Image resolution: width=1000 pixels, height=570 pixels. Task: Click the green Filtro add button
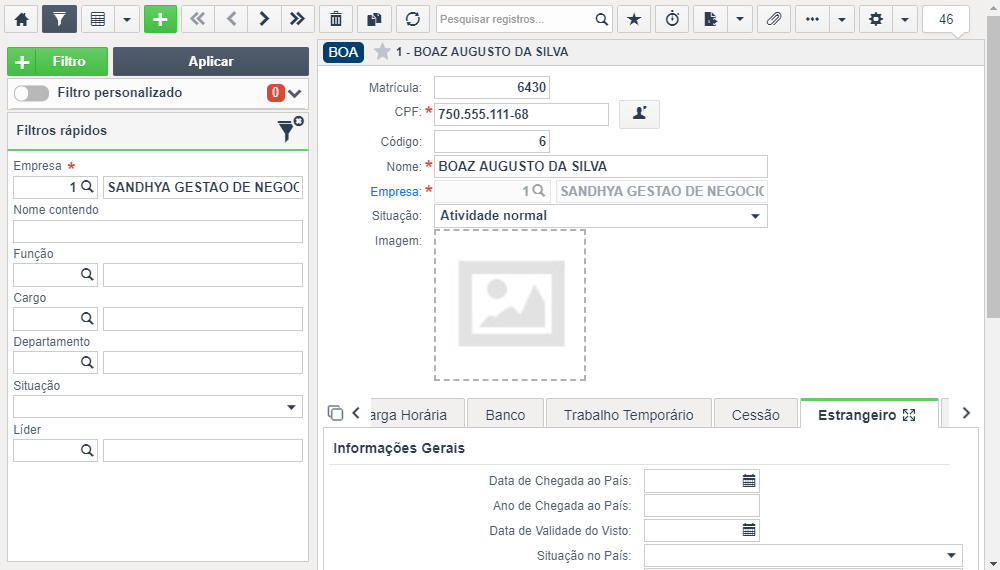pos(57,62)
